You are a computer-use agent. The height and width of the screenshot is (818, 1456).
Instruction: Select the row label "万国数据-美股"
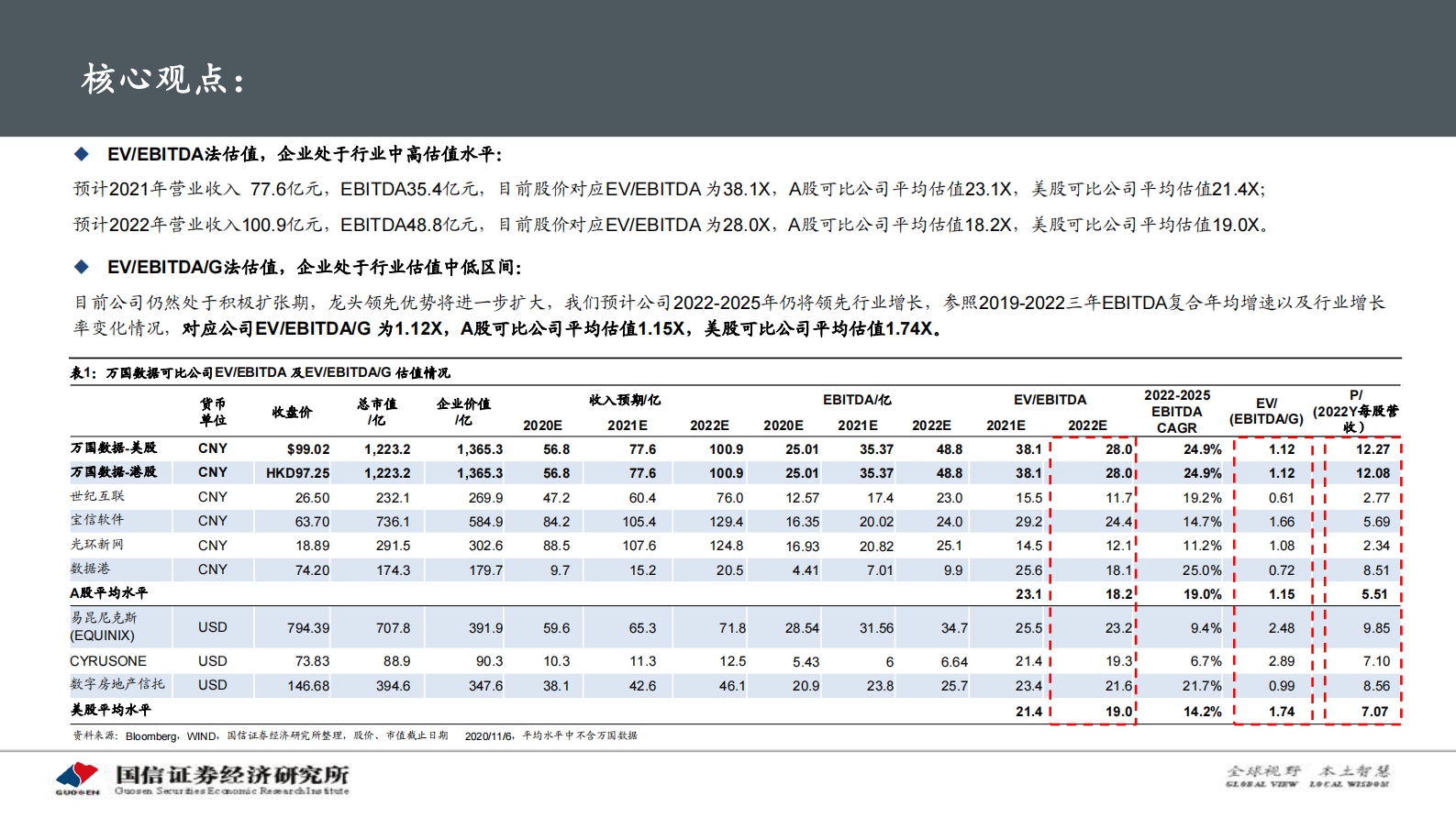114,448
